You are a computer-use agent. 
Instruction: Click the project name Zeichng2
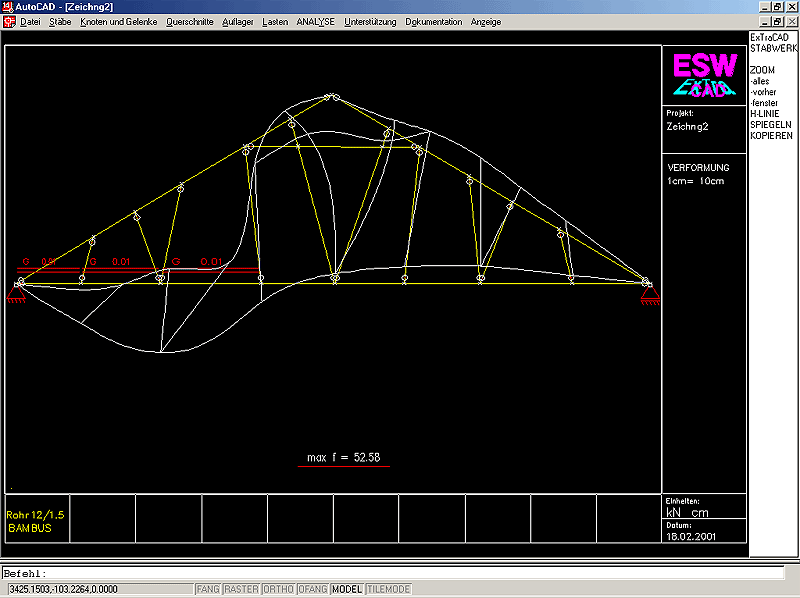(x=687, y=127)
